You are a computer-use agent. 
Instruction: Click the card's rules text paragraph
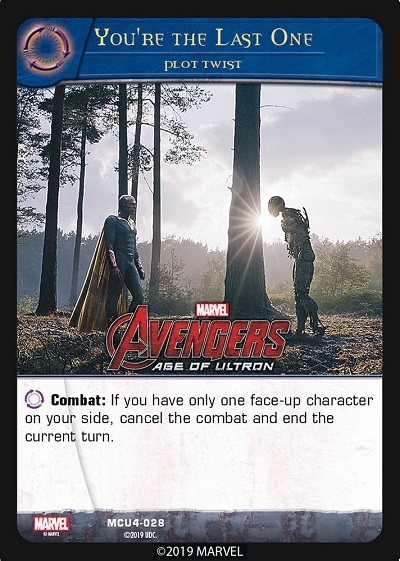click(199, 418)
